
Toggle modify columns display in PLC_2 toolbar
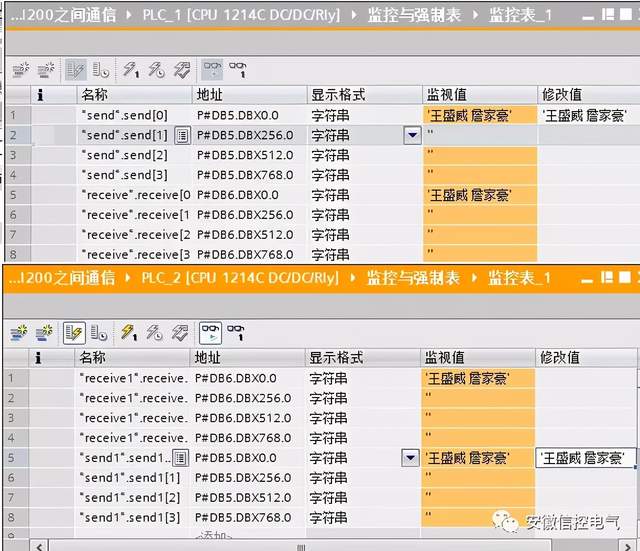(74, 332)
